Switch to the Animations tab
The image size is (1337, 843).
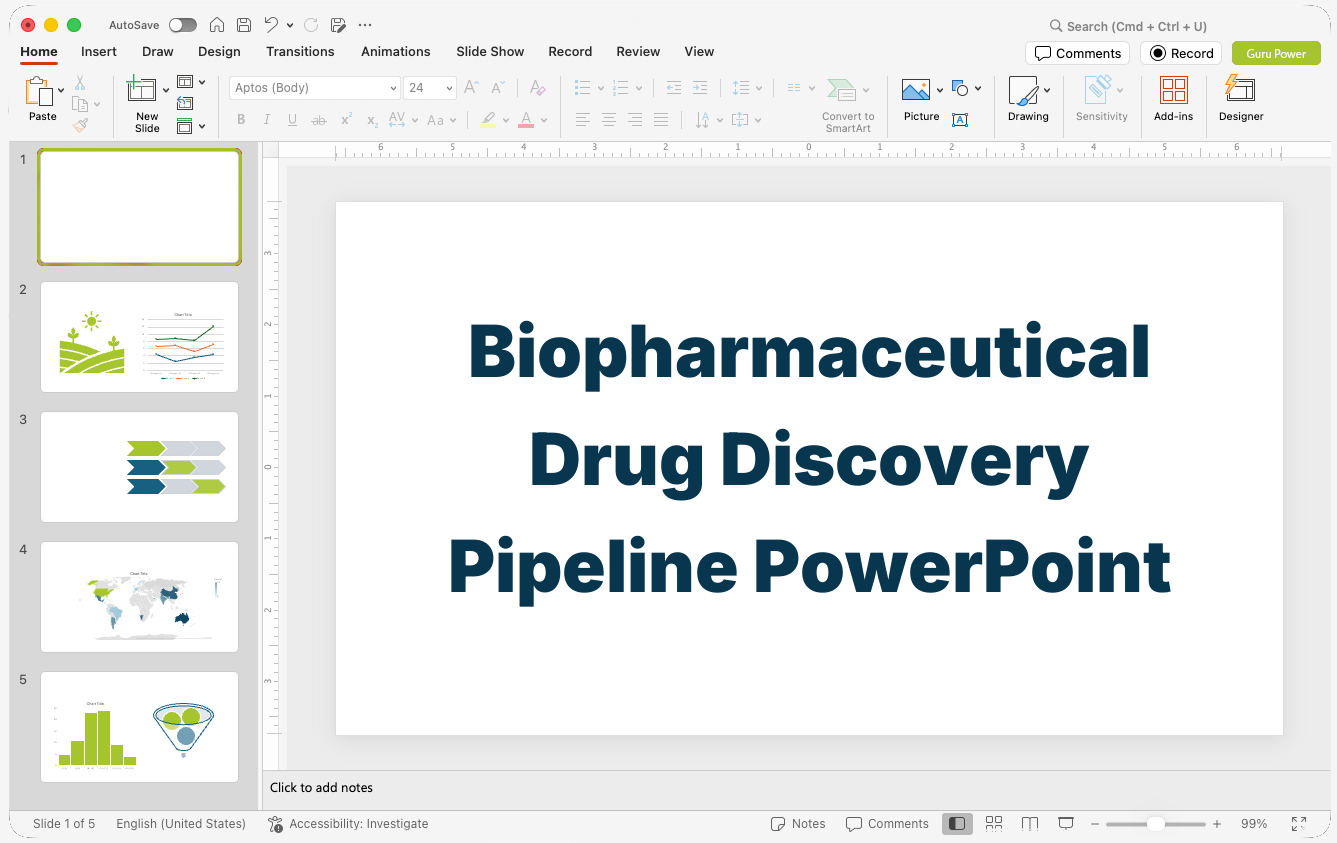[396, 51]
